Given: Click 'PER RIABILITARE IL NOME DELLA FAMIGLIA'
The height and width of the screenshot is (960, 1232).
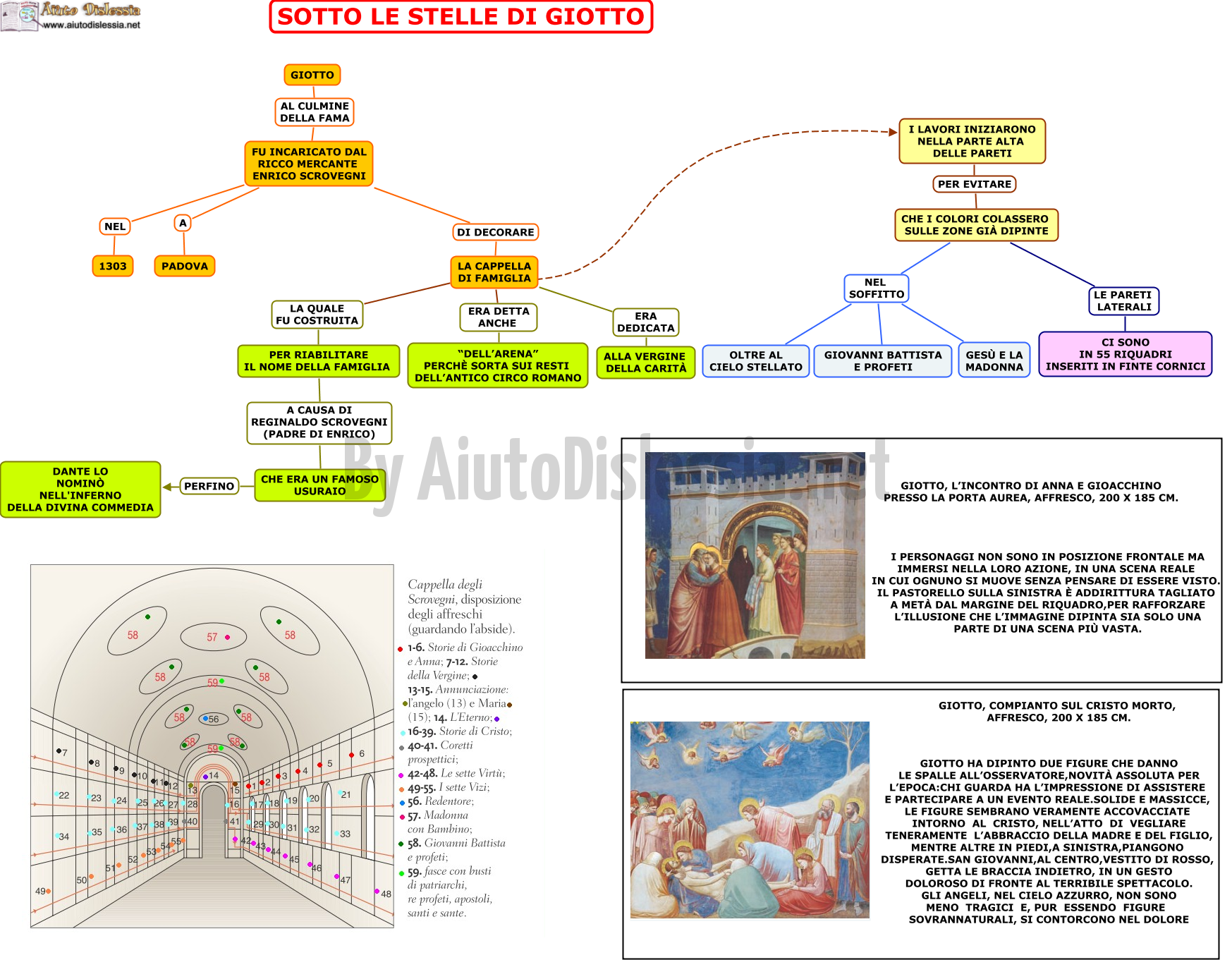Looking at the screenshot, I should coord(318,361).
